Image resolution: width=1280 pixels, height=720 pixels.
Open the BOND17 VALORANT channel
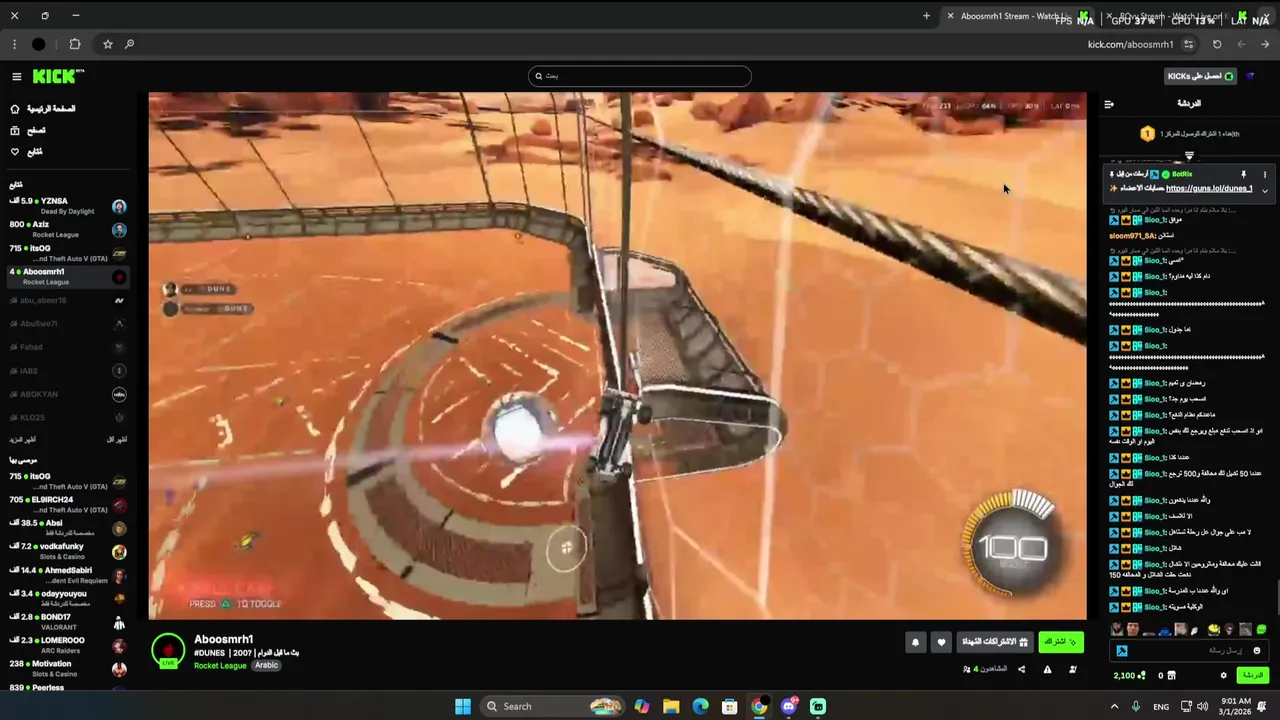pyautogui.click(x=68, y=622)
